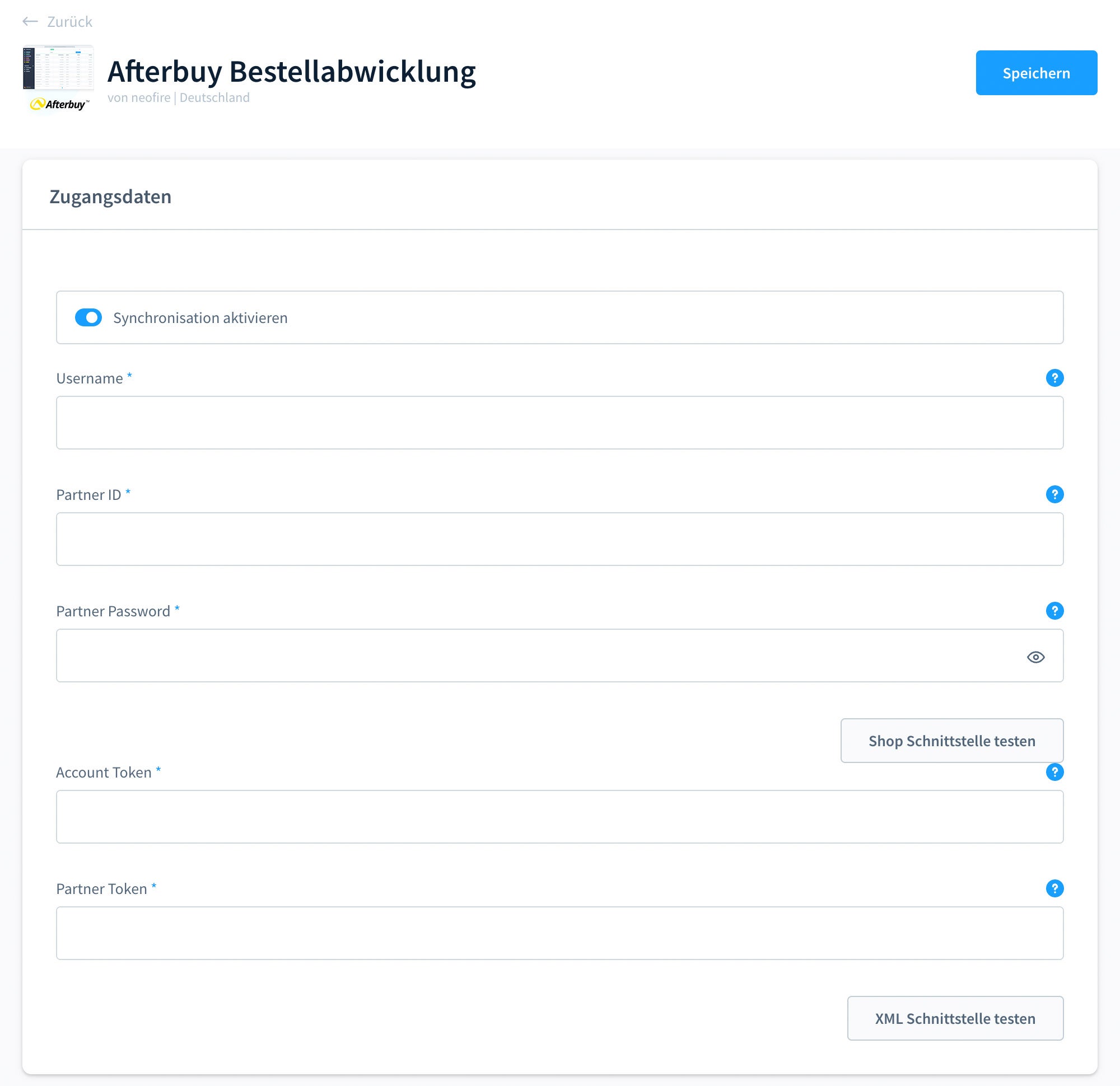The image size is (1120, 1086).
Task: Click Shop Schnittstelle testen button
Action: pyautogui.click(x=951, y=741)
